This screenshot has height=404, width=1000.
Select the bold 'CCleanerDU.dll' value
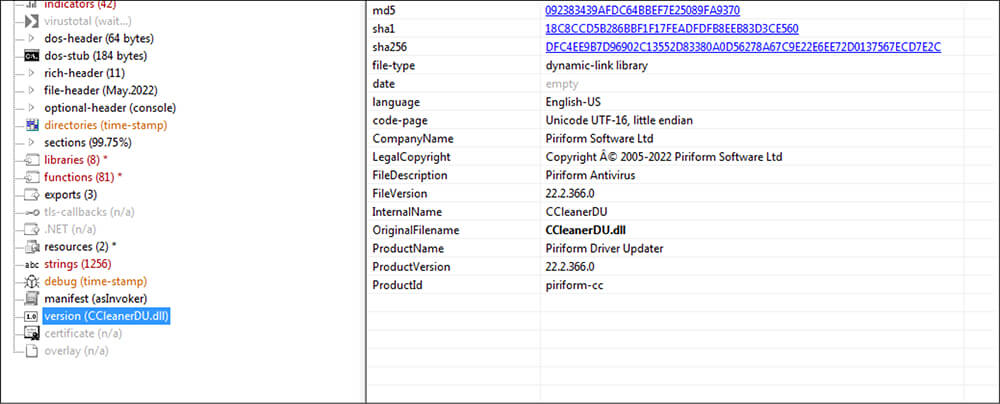[x=586, y=230]
